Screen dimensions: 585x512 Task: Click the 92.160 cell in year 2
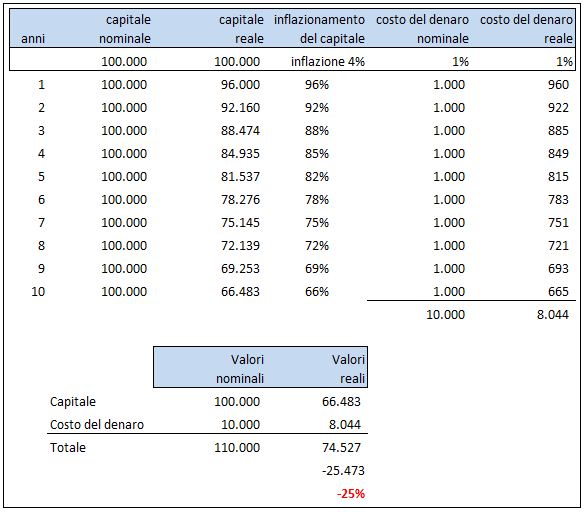(x=240, y=108)
